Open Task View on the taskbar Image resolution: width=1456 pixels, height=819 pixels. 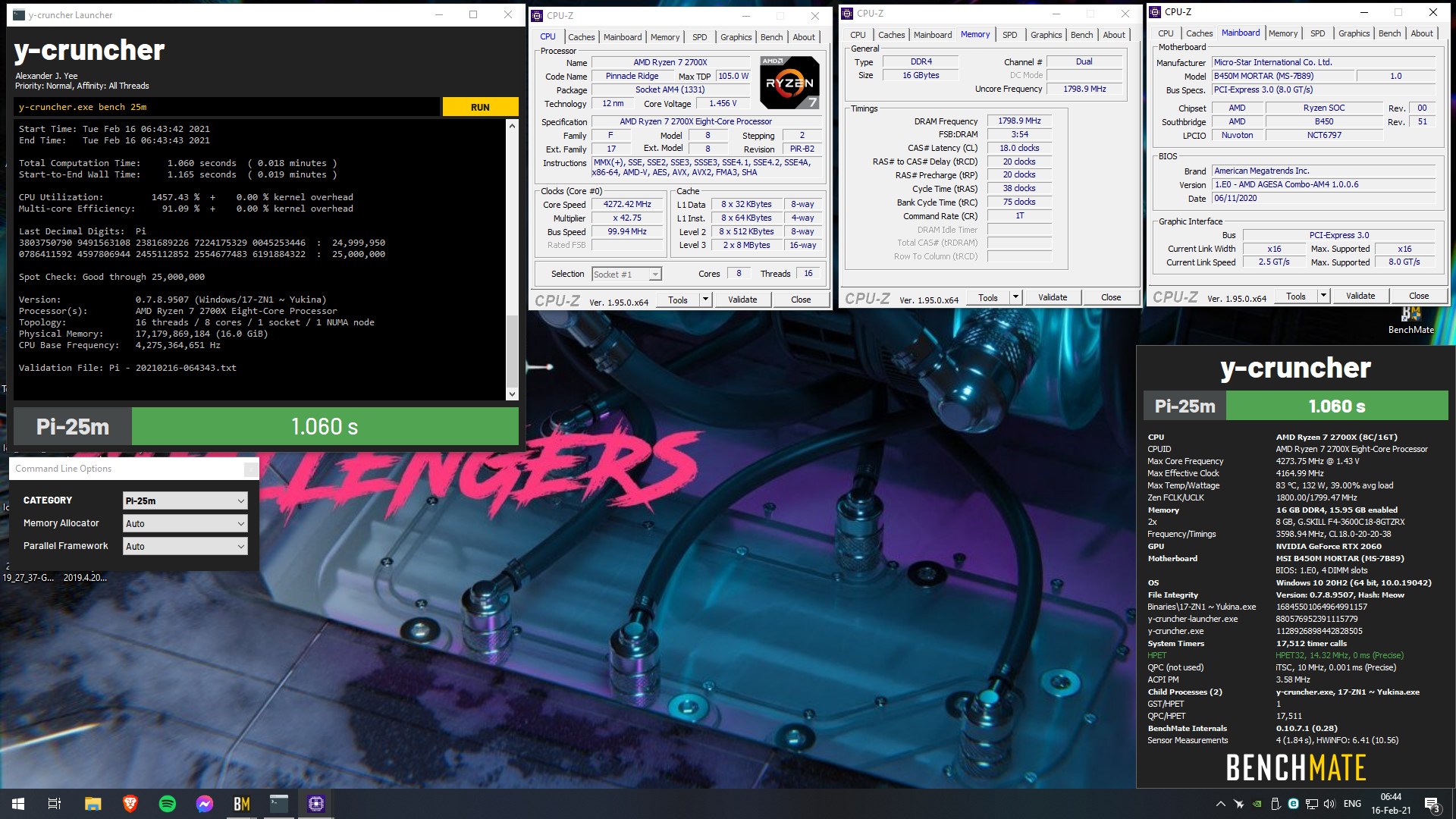click(55, 804)
